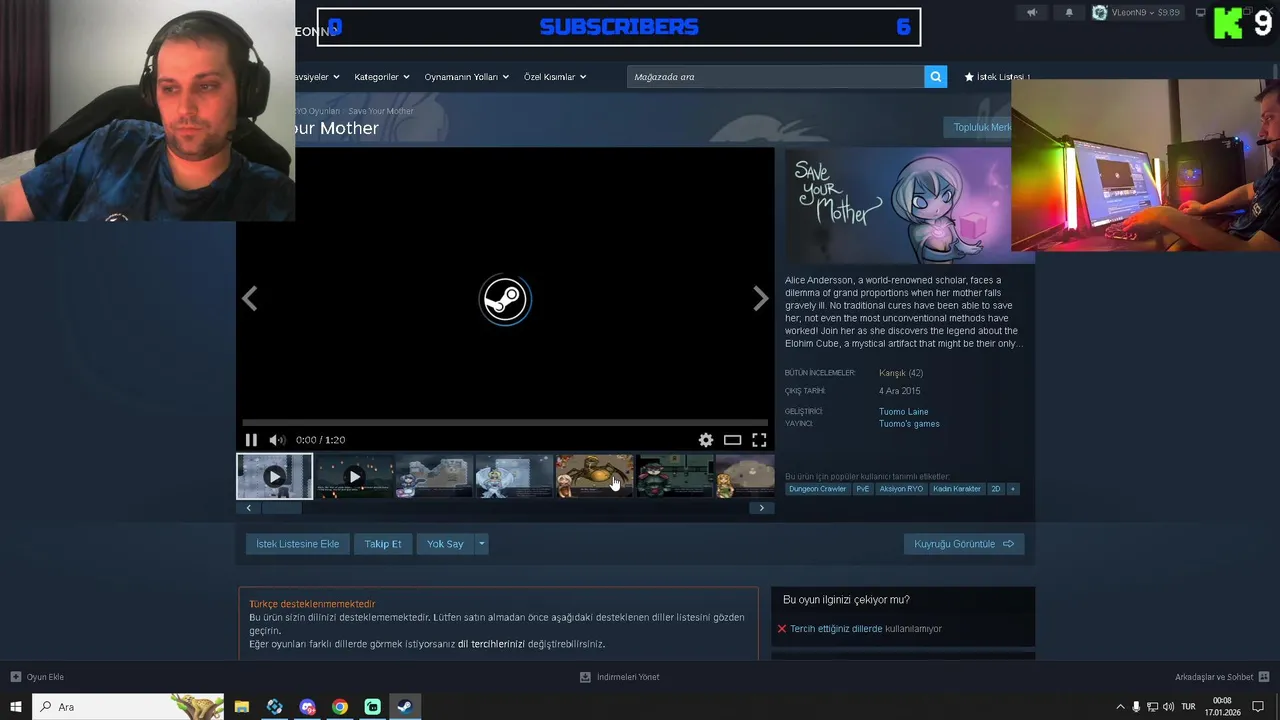Click the video progress bar
1280x720 pixels.
click(x=505, y=423)
